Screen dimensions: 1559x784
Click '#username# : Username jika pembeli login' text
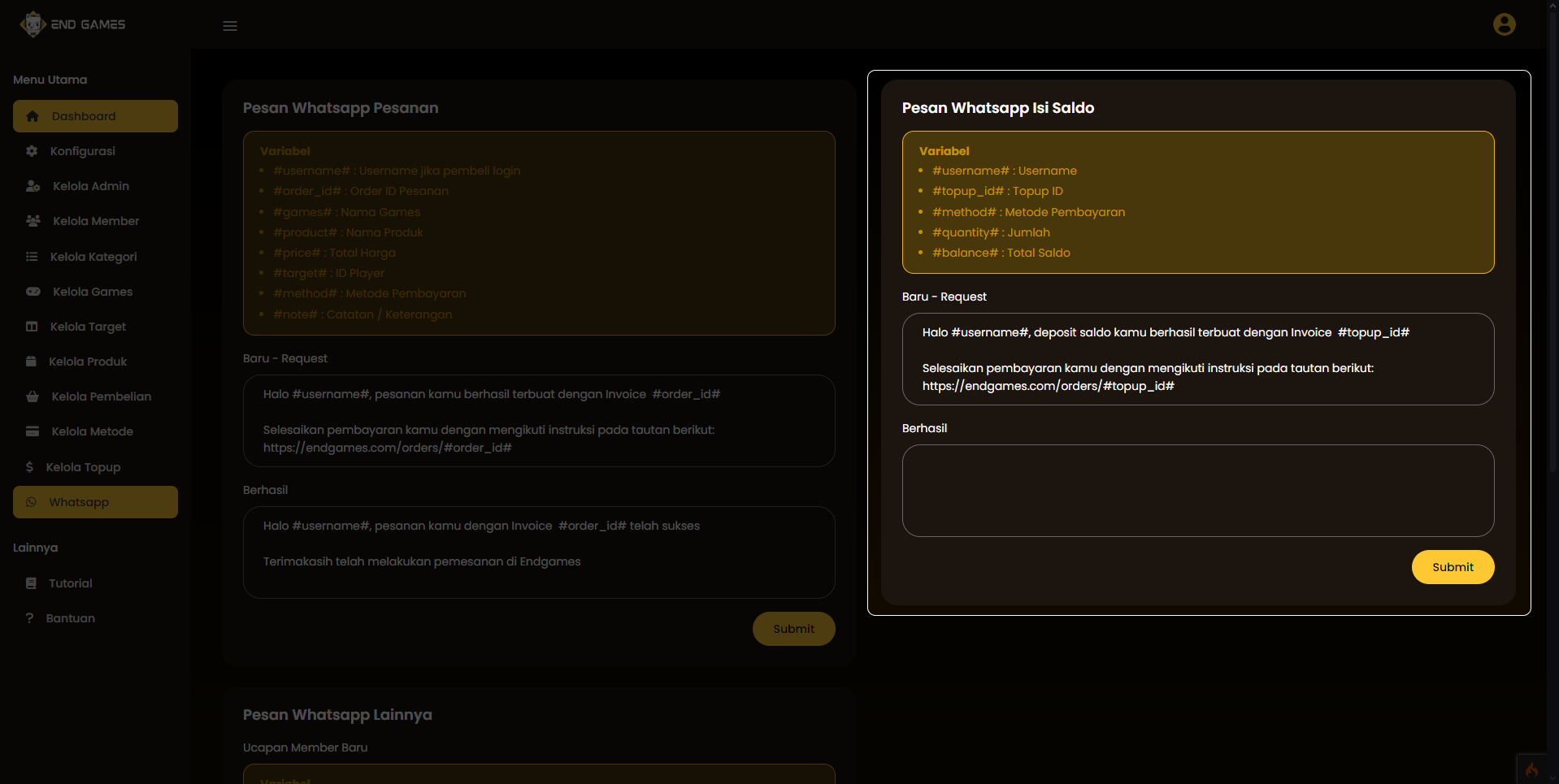[x=397, y=171]
